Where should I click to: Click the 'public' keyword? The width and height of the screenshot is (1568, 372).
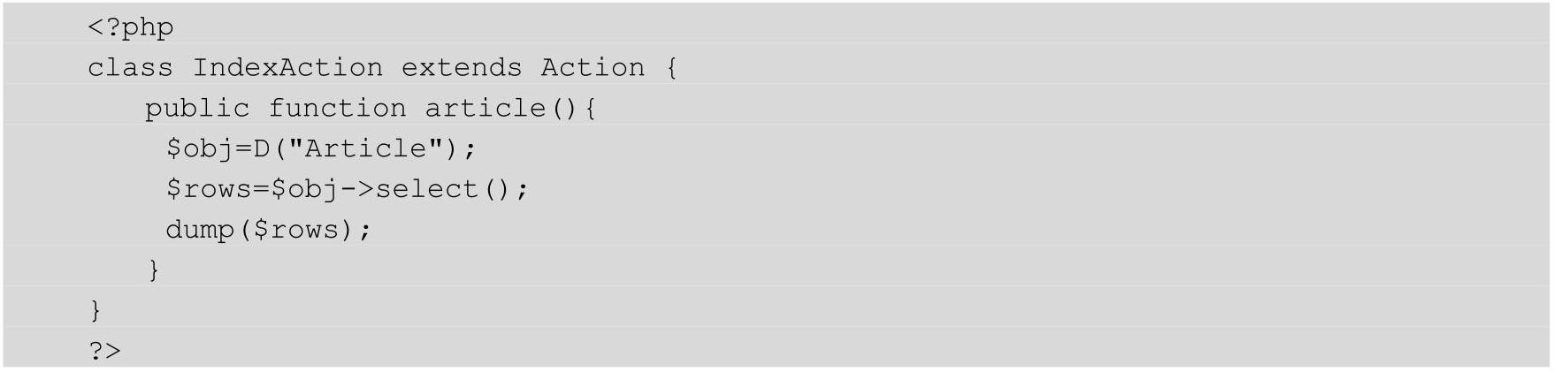(x=197, y=109)
